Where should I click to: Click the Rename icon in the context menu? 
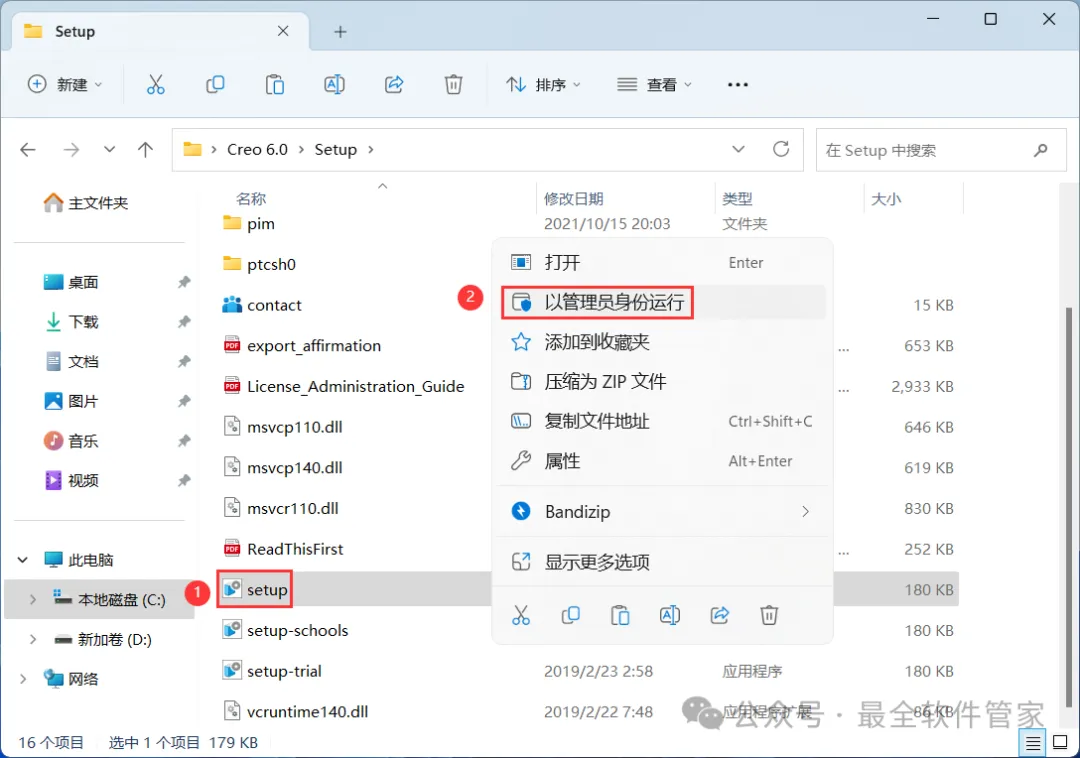click(x=669, y=615)
